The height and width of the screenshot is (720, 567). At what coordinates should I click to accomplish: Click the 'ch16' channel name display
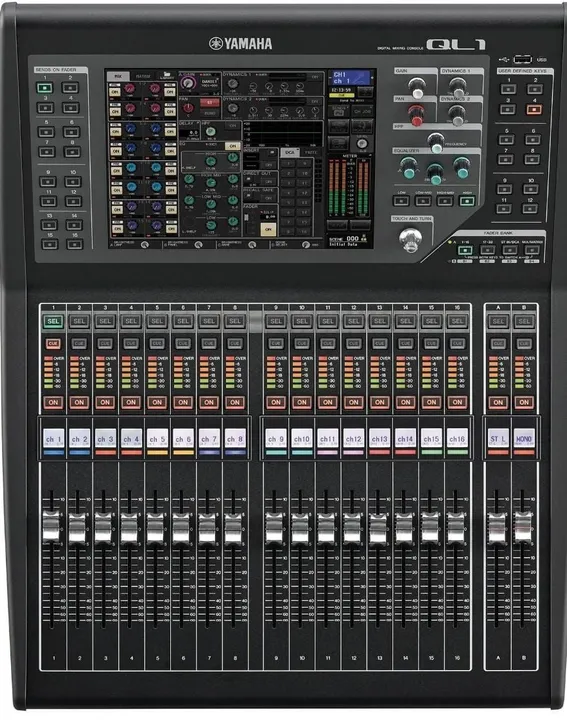[x=457, y=439]
